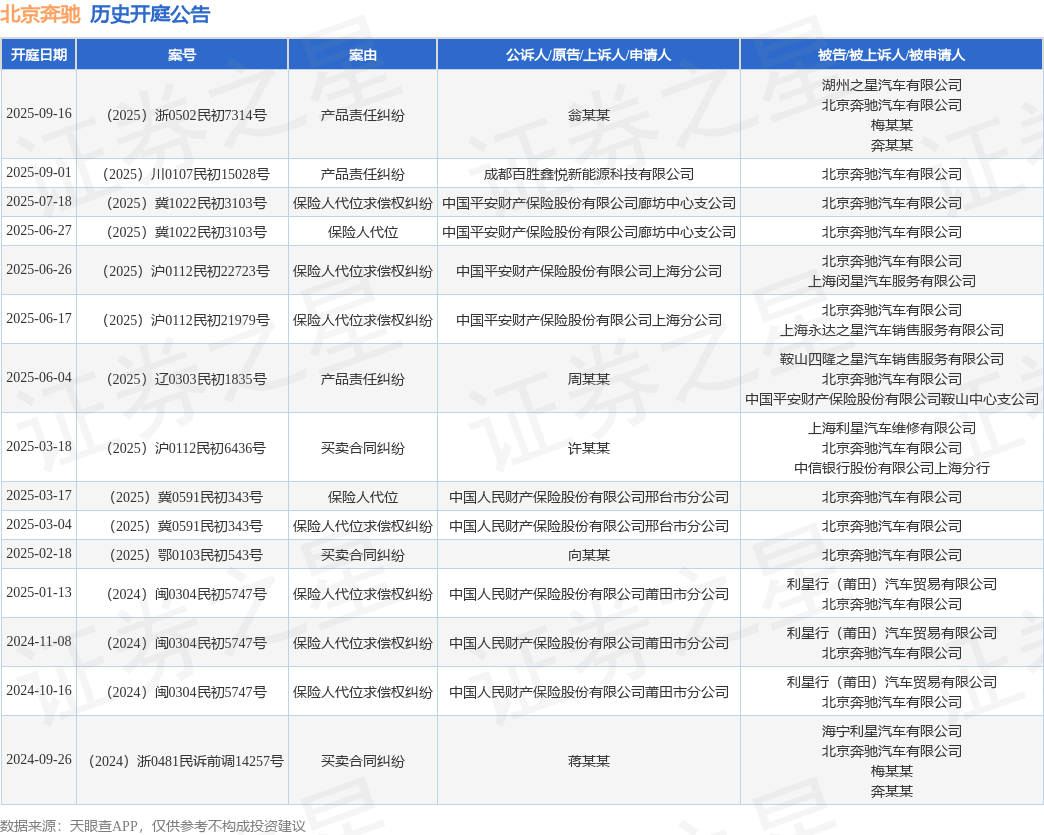Click 保险人代位 cause in the 2025-06-27 row
Viewport: 1044px width, 835px height.
click(363, 232)
